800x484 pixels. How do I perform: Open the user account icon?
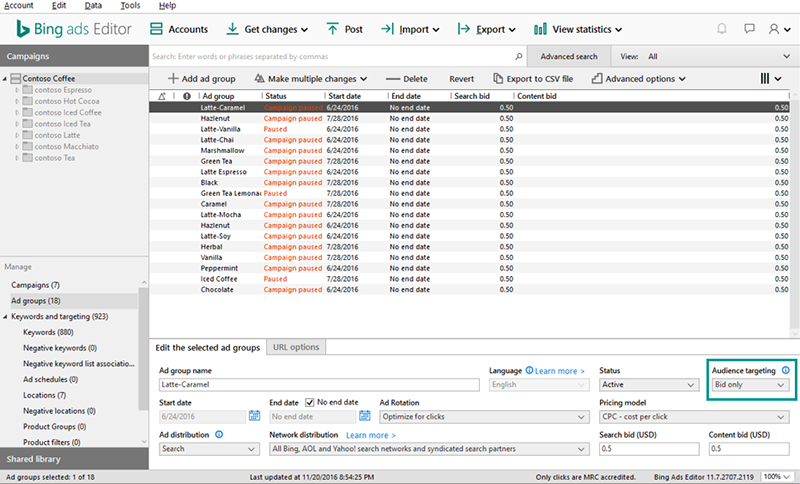(x=774, y=29)
